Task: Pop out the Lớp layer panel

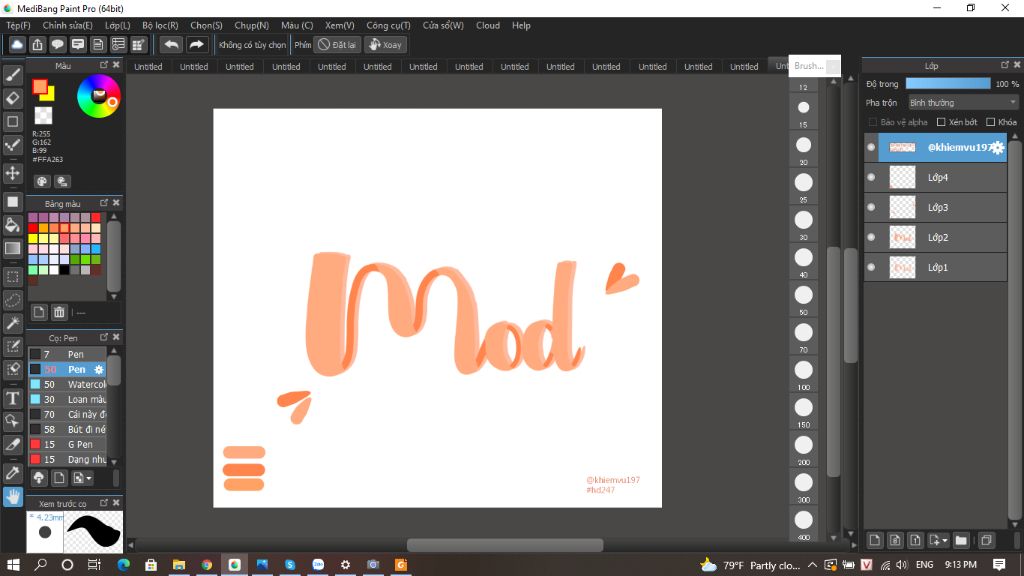Action: [x=1005, y=65]
